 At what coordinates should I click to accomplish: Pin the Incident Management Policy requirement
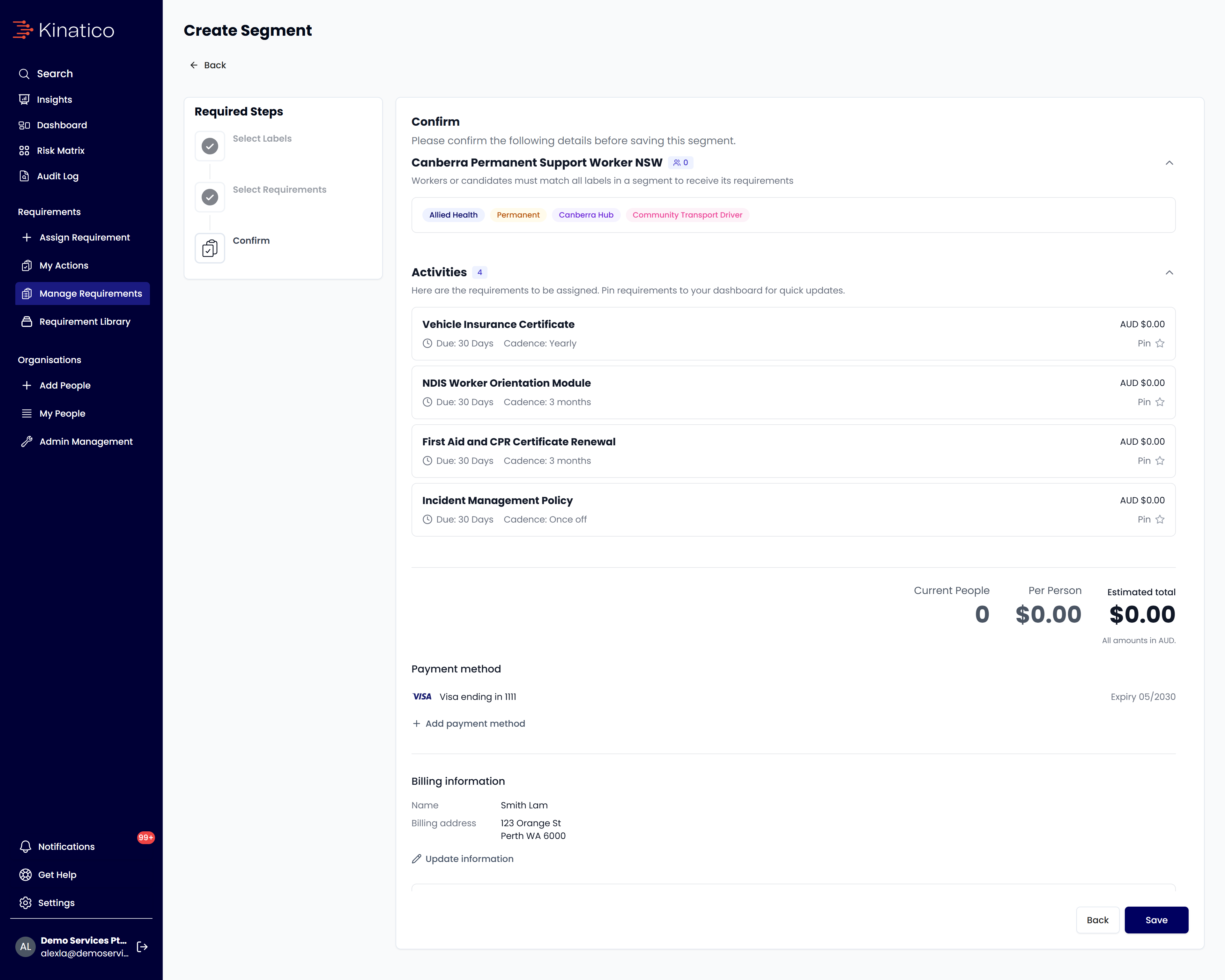(1151, 519)
